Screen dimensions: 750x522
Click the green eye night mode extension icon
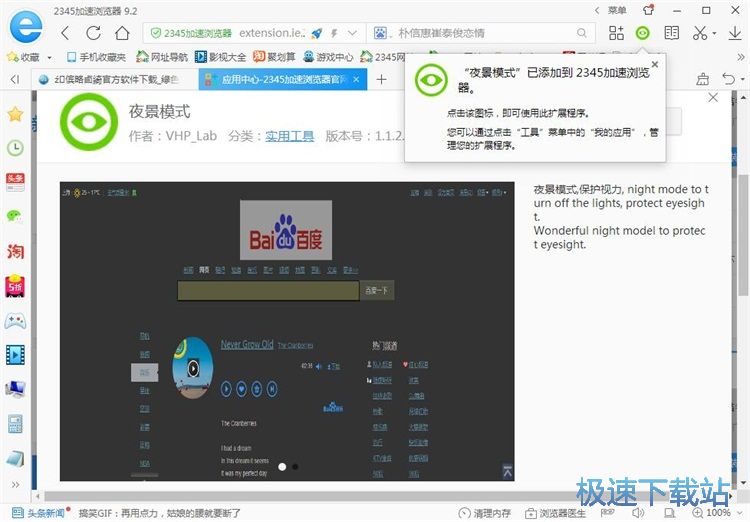point(643,33)
